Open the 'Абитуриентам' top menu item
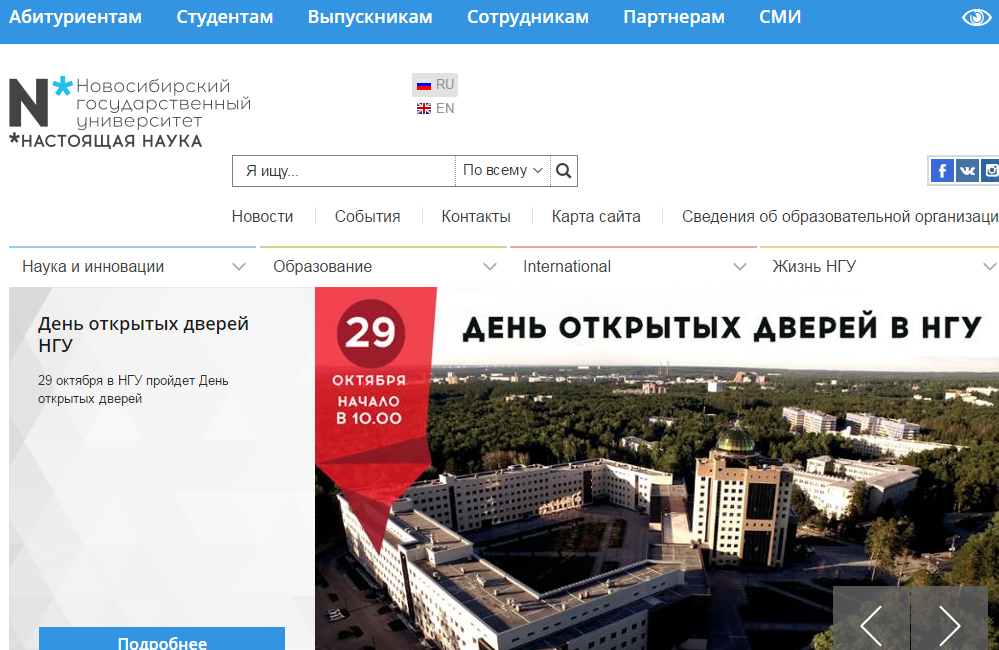The width and height of the screenshot is (999, 650). (x=76, y=18)
